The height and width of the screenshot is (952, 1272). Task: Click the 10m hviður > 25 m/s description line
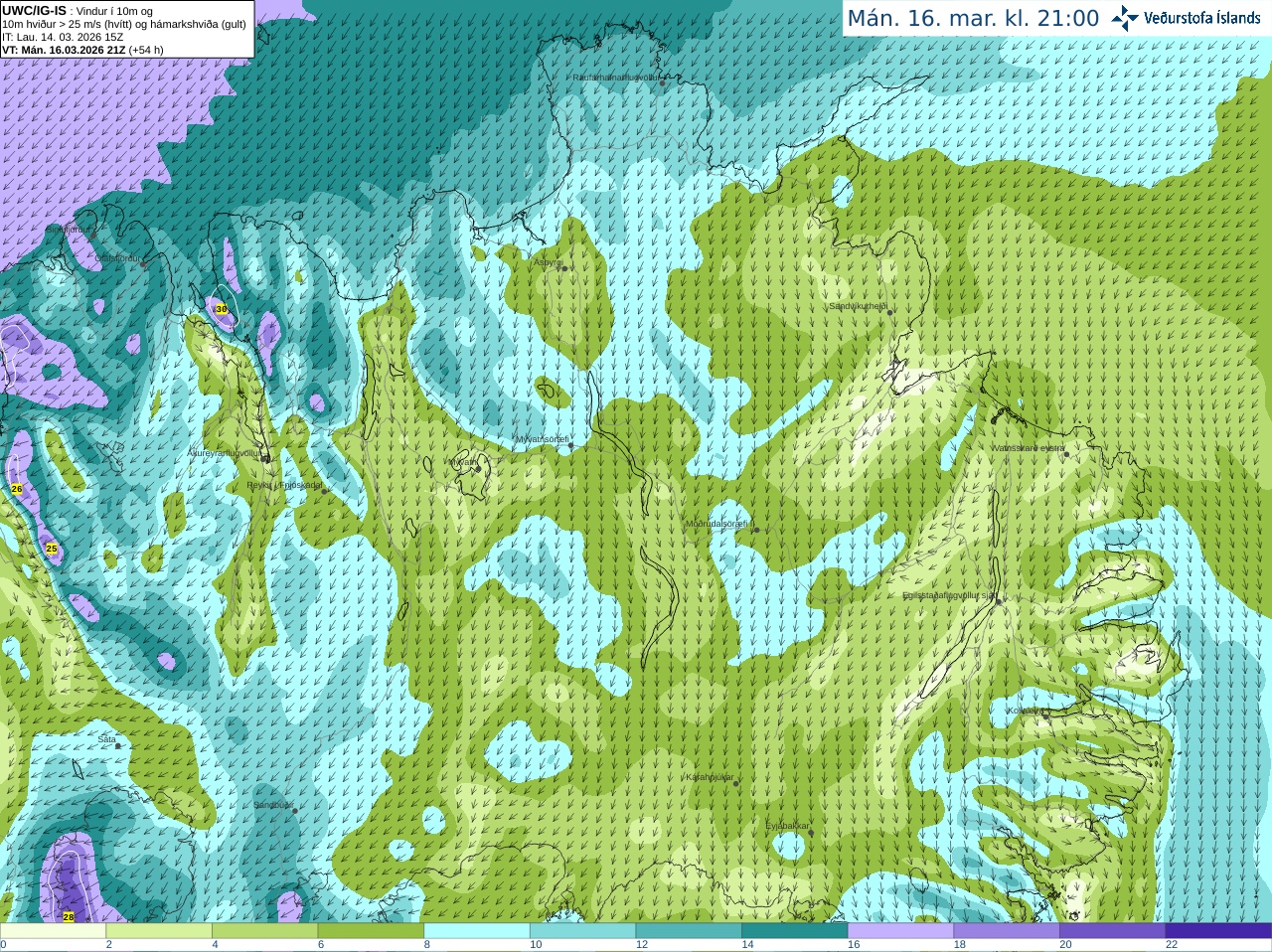124,24
